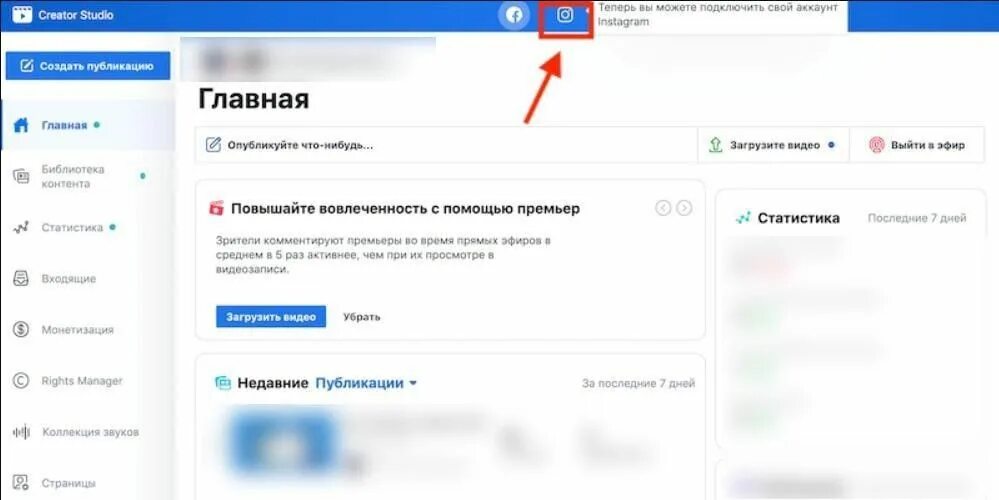The width and height of the screenshot is (999, 500).
Task: Start a live stream via Выйти в эфир
Action: [917, 145]
